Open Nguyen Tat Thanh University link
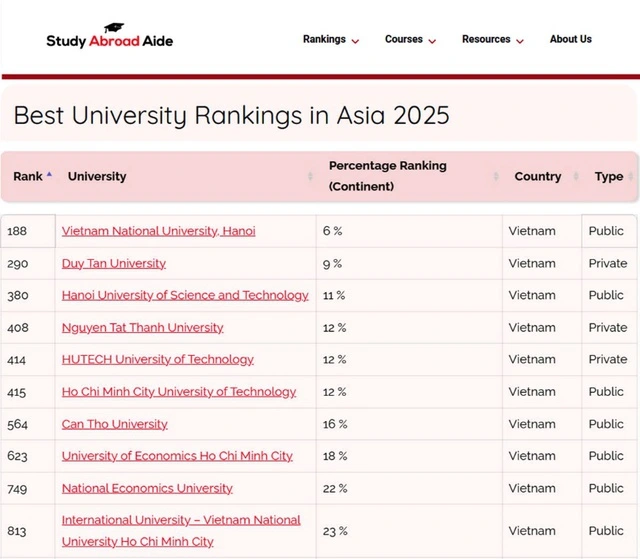Screen dimensions: 640x559 click(142, 327)
